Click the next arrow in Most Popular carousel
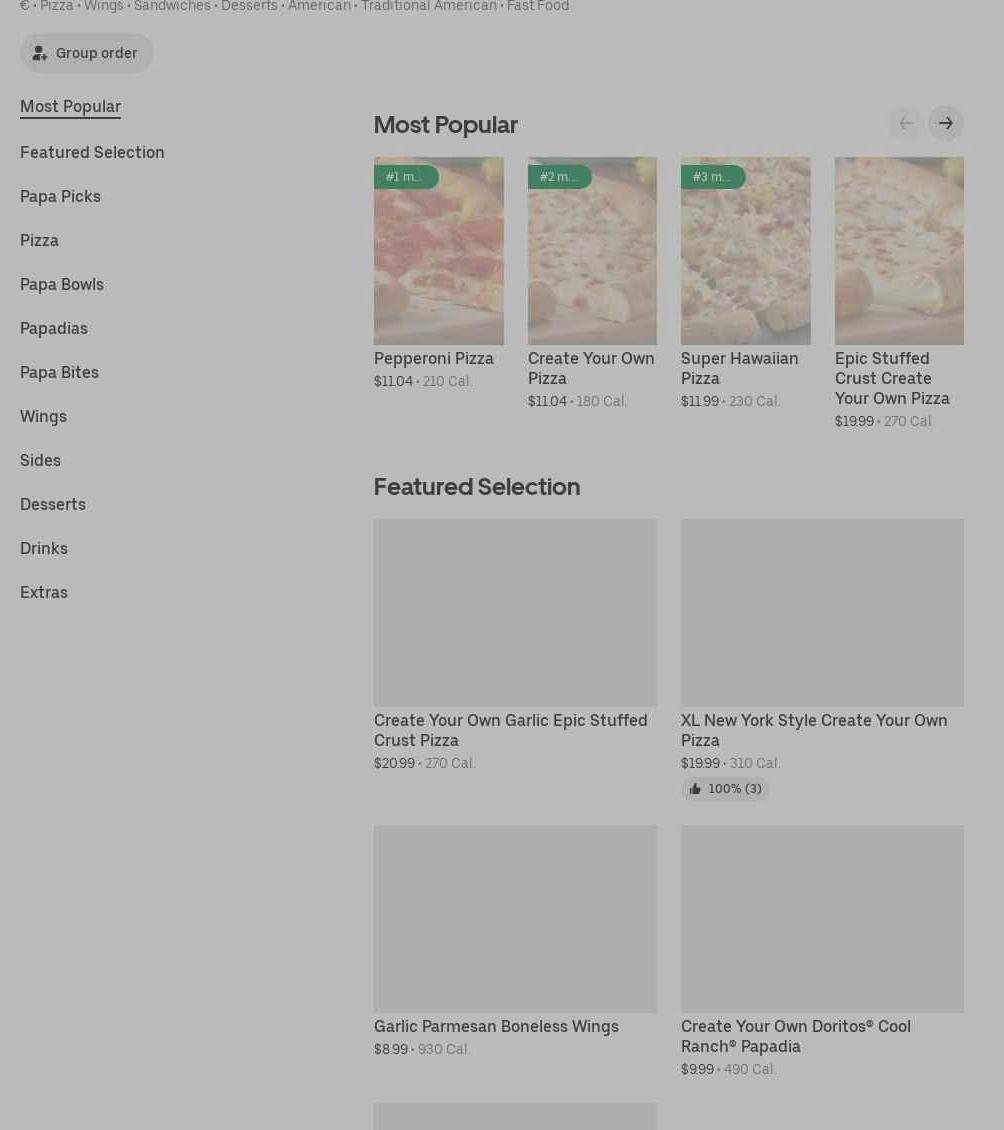This screenshot has height=1130, width=1004. [945, 123]
